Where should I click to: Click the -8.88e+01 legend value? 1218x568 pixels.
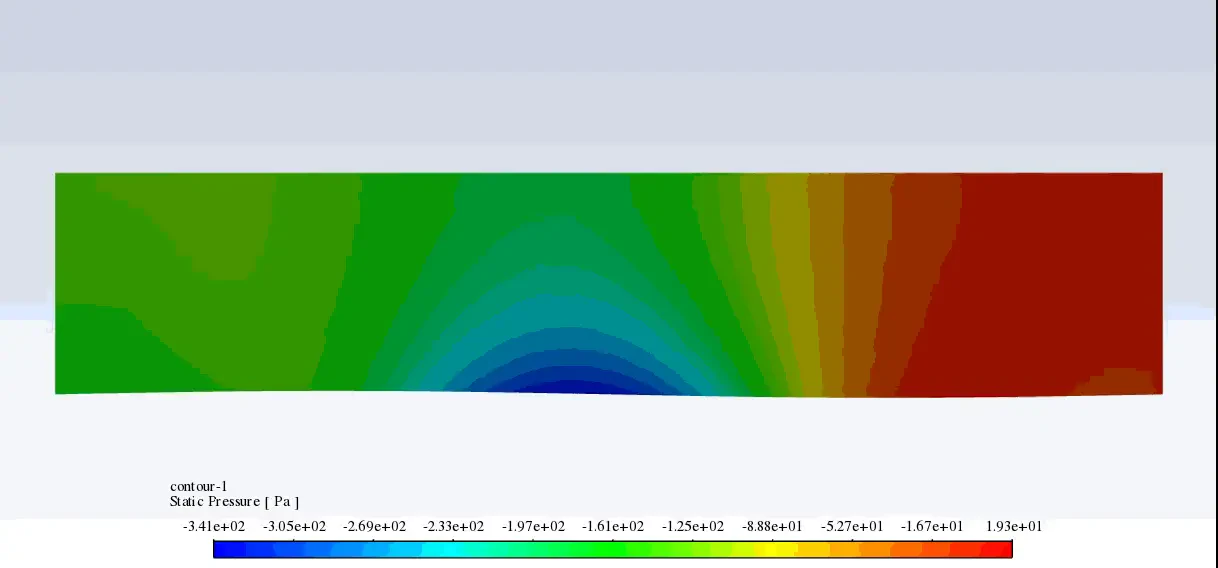(772, 527)
